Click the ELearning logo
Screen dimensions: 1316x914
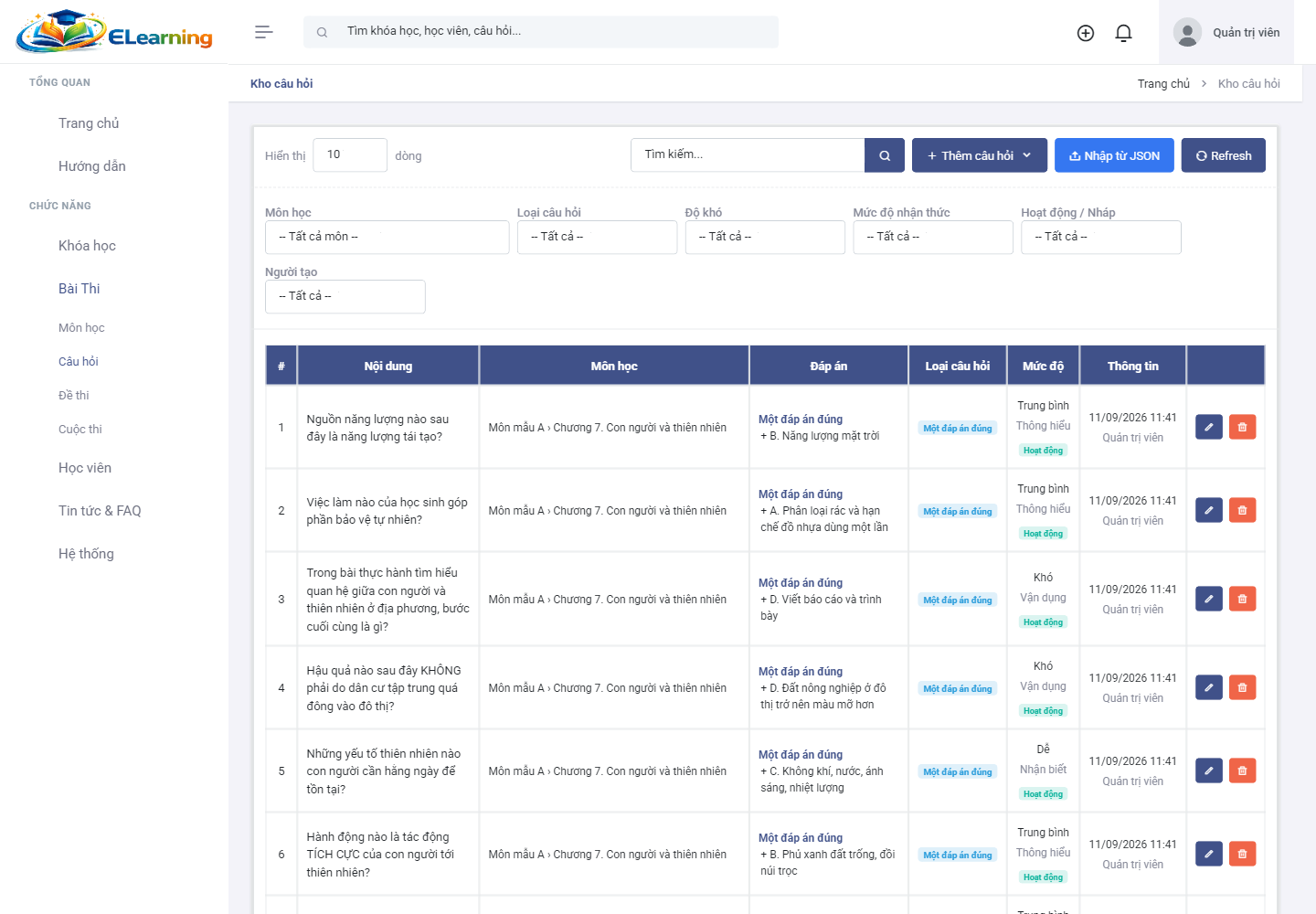(x=114, y=32)
